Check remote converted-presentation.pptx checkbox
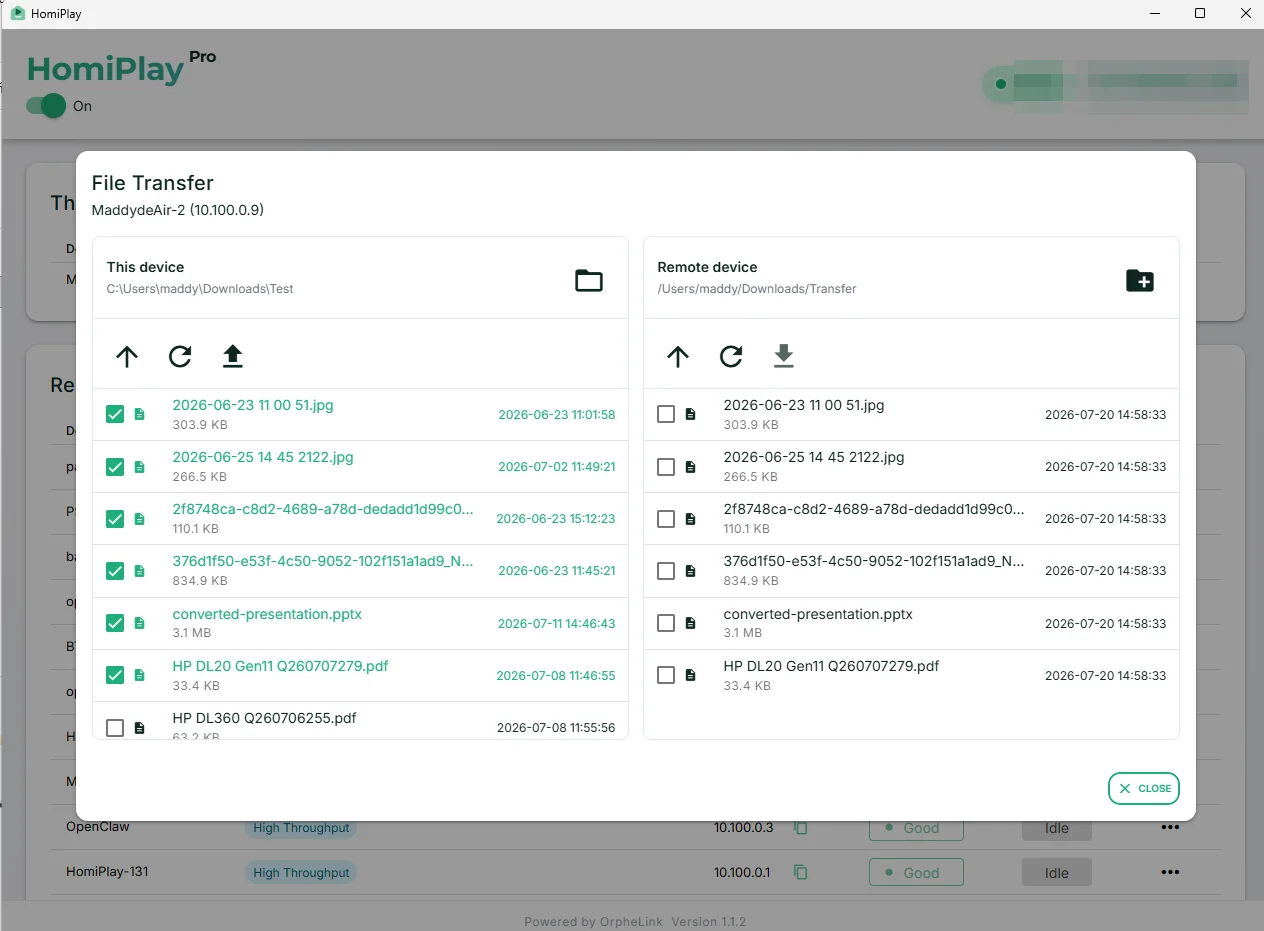Viewport: 1264px width, 931px height. coord(666,623)
